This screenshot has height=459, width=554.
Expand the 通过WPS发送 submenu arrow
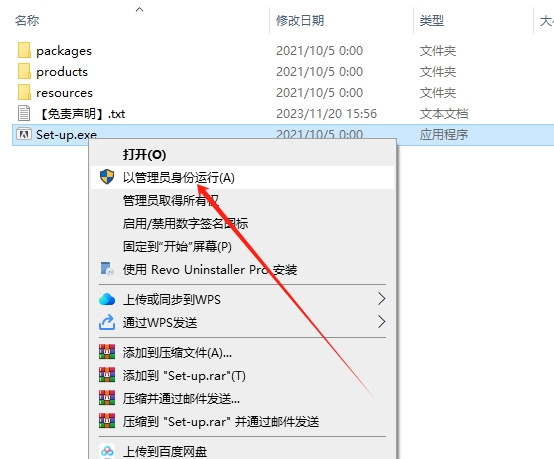coord(381,322)
